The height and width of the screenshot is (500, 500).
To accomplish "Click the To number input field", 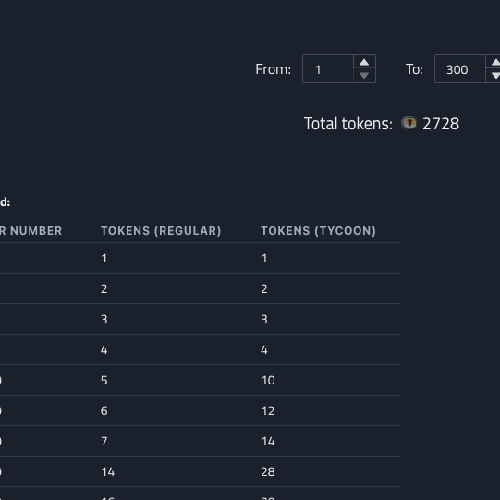I will click(460, 69).
